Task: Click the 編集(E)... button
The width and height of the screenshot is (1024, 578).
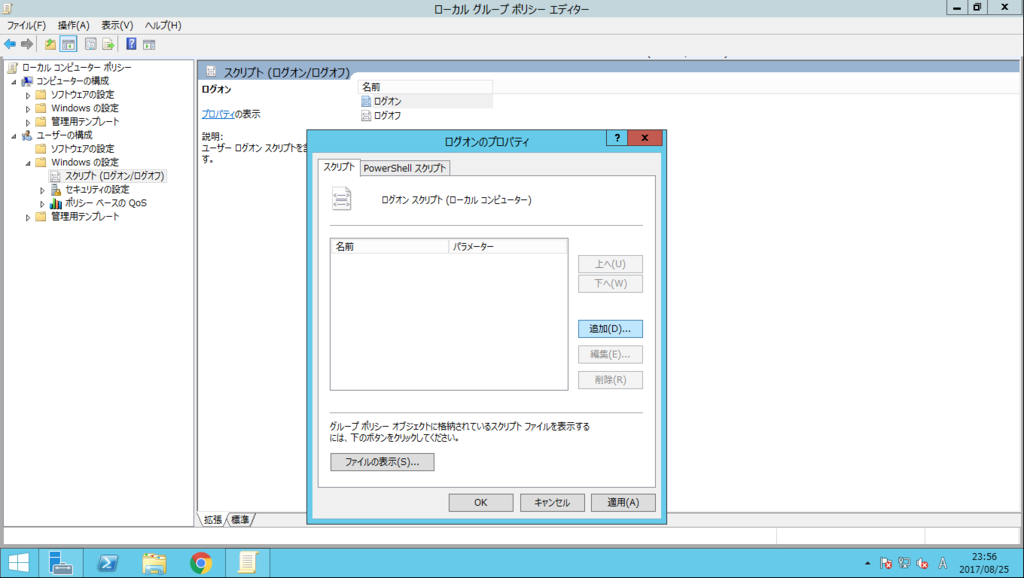Action: pos(610,354)
